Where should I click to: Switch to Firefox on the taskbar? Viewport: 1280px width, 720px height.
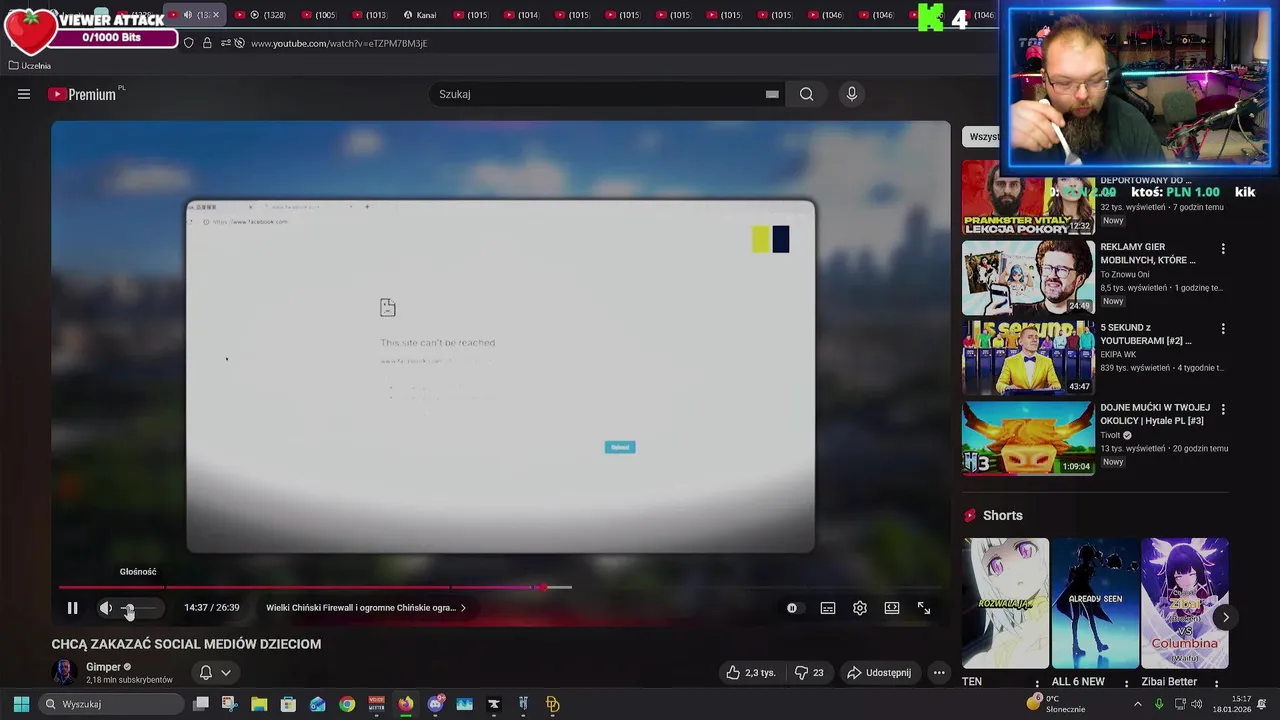coord(405,704)
